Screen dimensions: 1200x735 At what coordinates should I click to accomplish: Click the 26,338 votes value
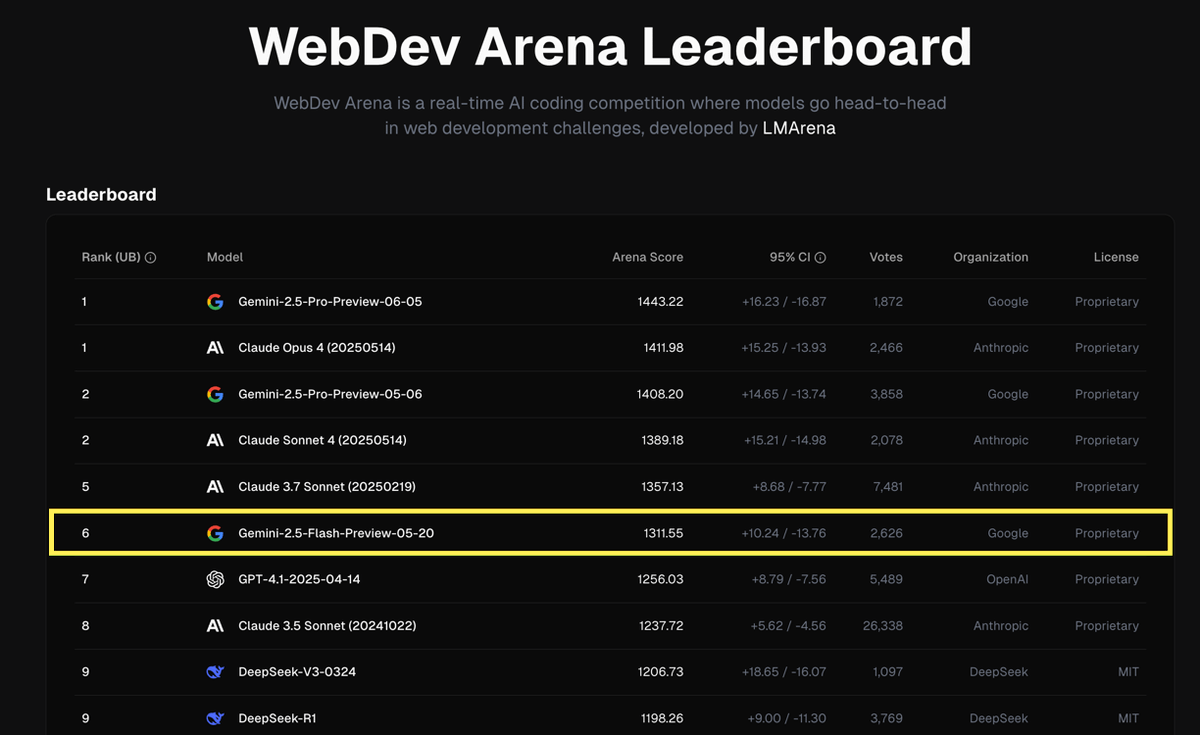[x=883, y=626]
